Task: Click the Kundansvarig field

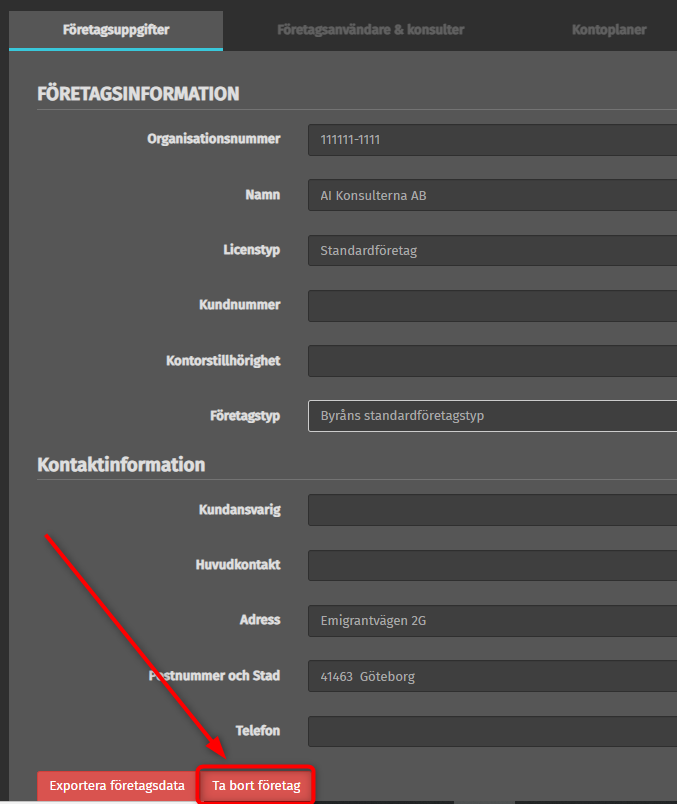Action: [492, 510]
